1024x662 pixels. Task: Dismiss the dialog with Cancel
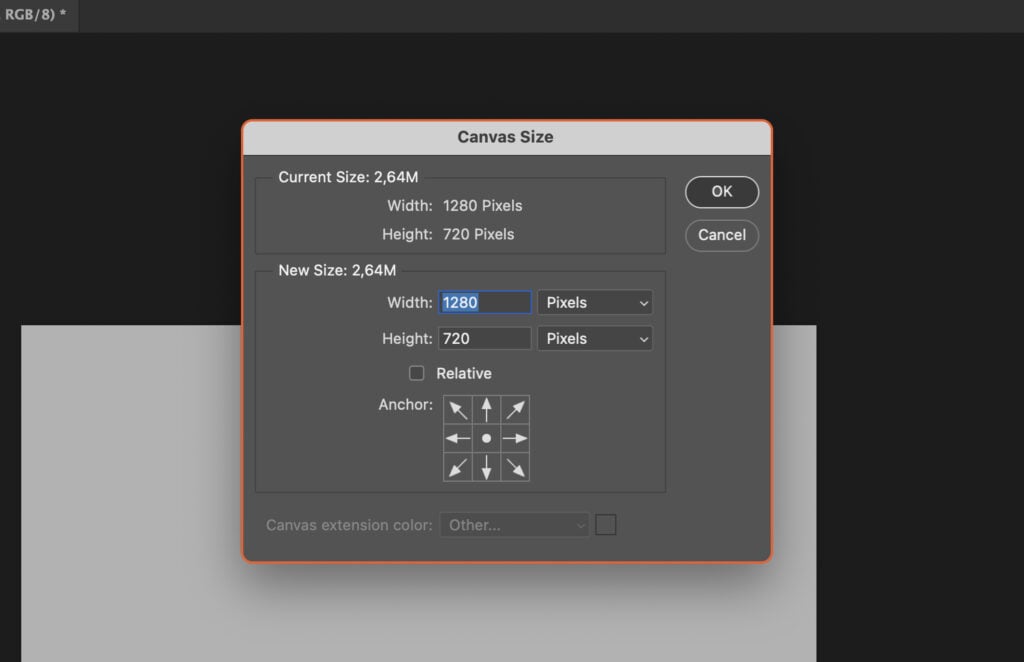click(721, 235)
